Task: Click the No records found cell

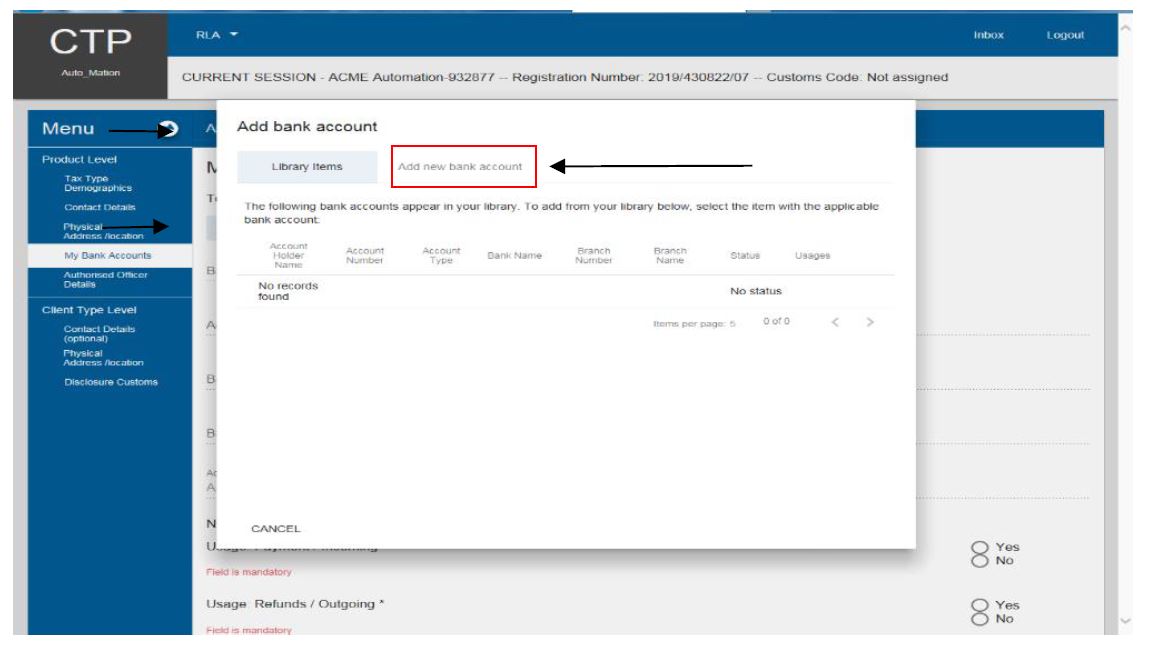Action: [288, 291]
